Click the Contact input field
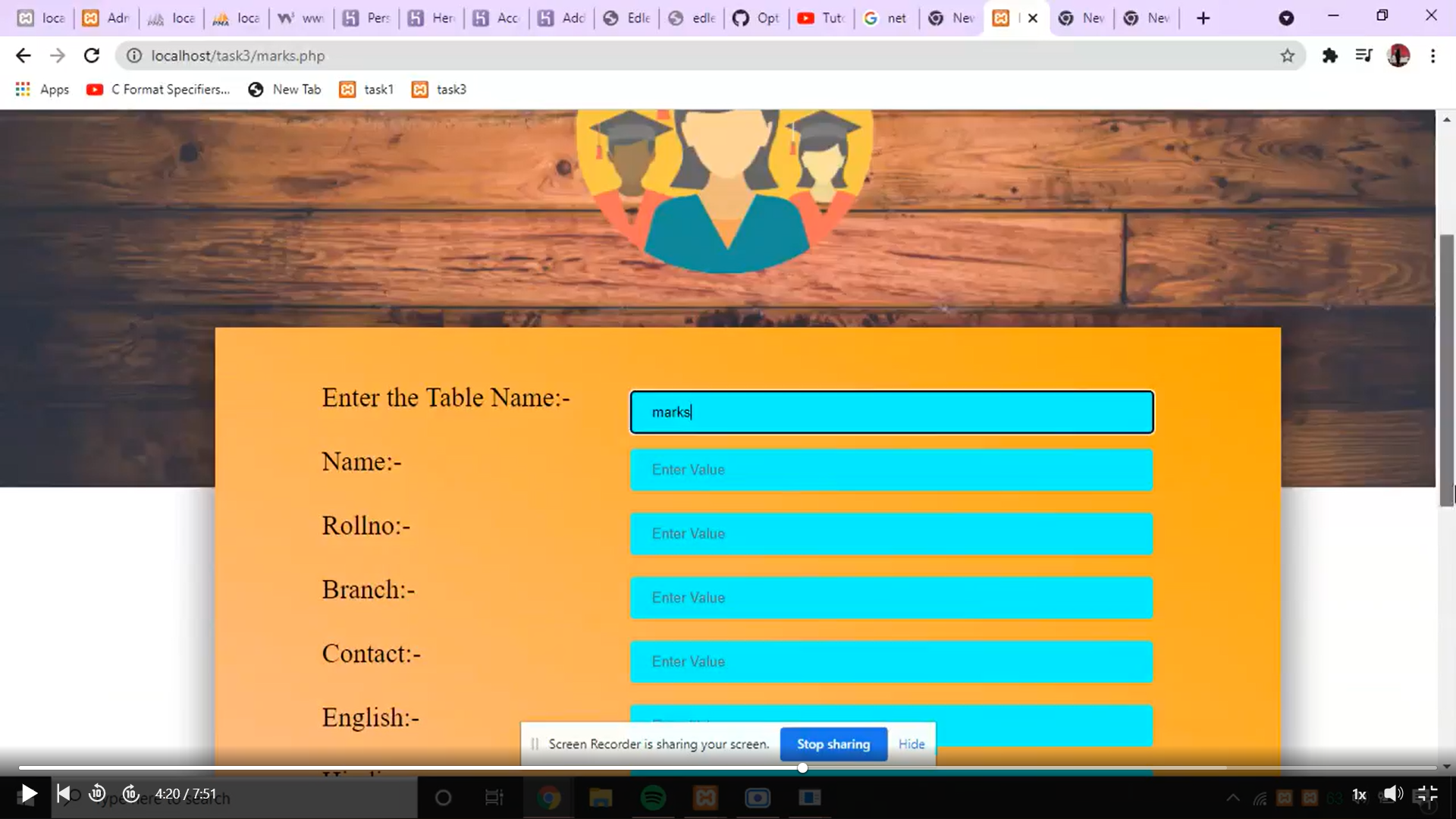Image resolution: width=1456 pixels, height=819 pixels. click(x=892, y=662)
